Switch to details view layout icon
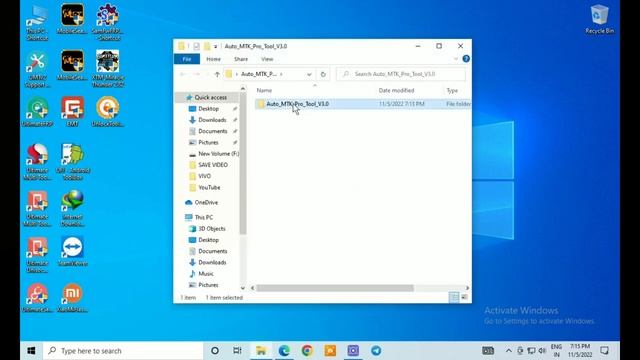640x360 pixels. 454,297
